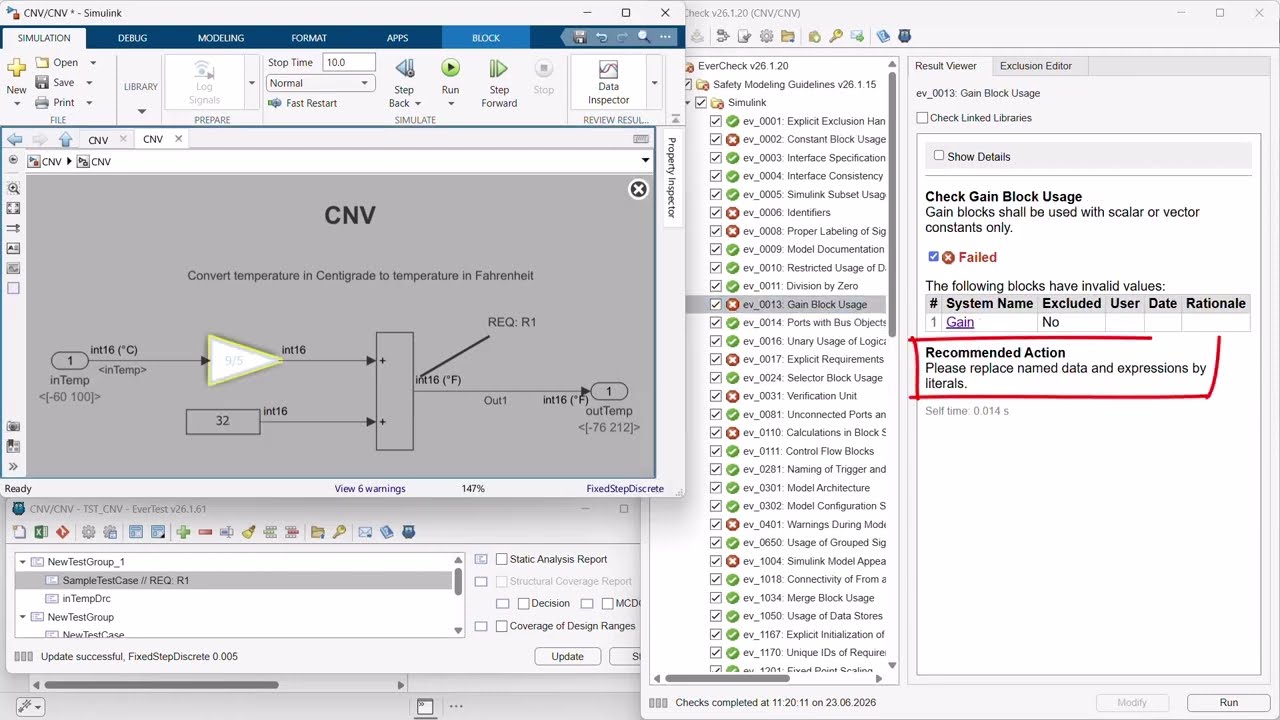Click the Stop Time input field
Screen dimensions: 1280x720
(x=348, y=62)
